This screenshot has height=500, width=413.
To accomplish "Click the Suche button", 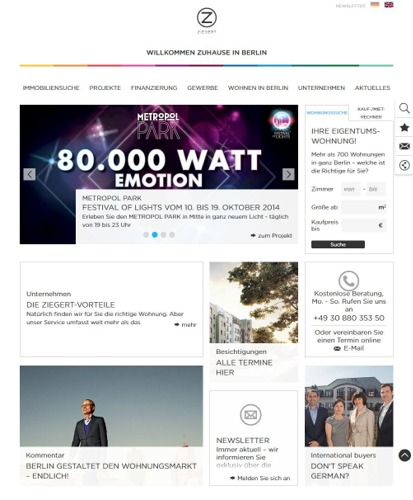I will [x=338, y=244].
